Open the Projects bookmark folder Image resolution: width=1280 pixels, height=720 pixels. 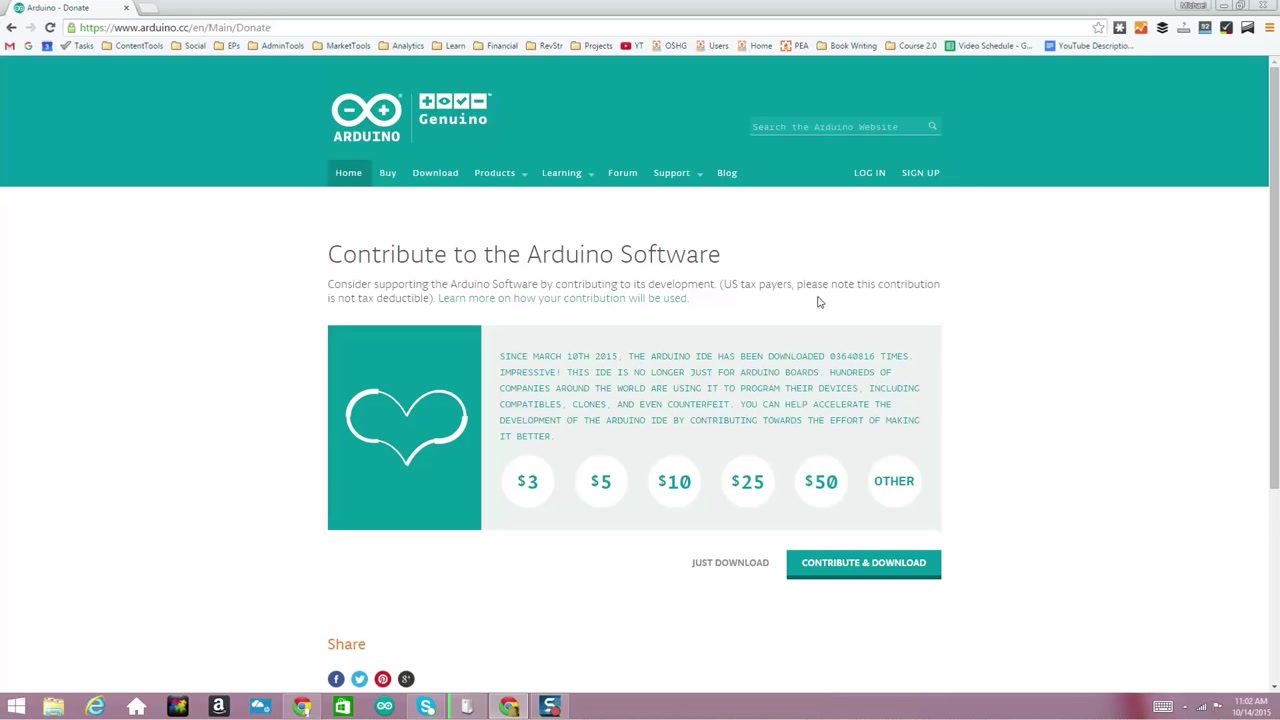591,46
